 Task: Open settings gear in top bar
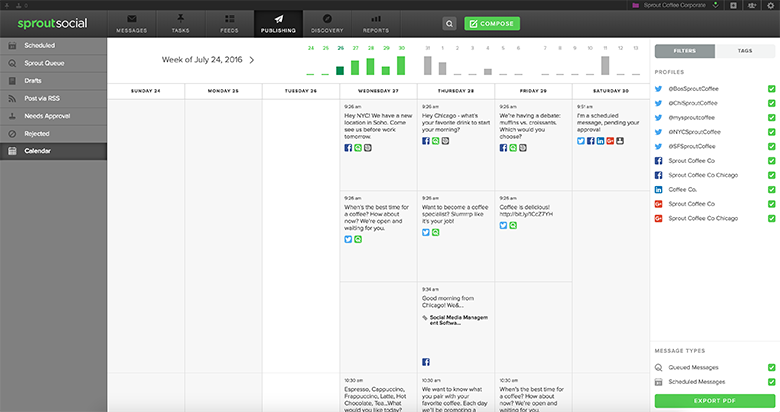[x=771, y=5]
